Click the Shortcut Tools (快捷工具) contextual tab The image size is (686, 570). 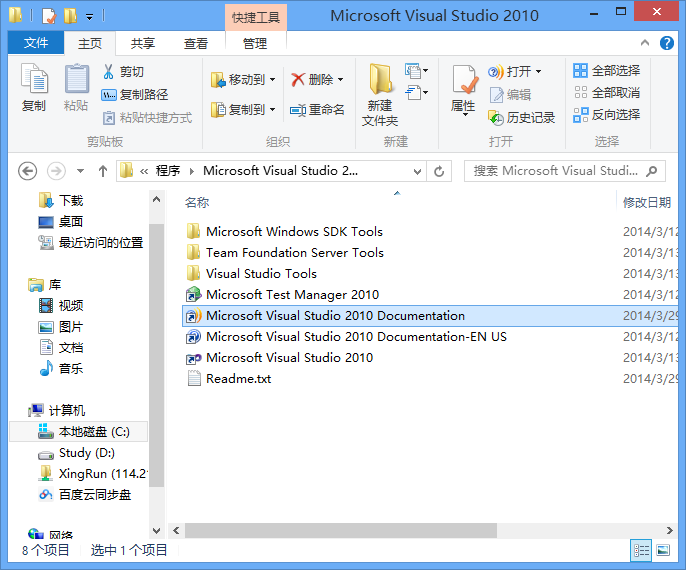[256, 17]
